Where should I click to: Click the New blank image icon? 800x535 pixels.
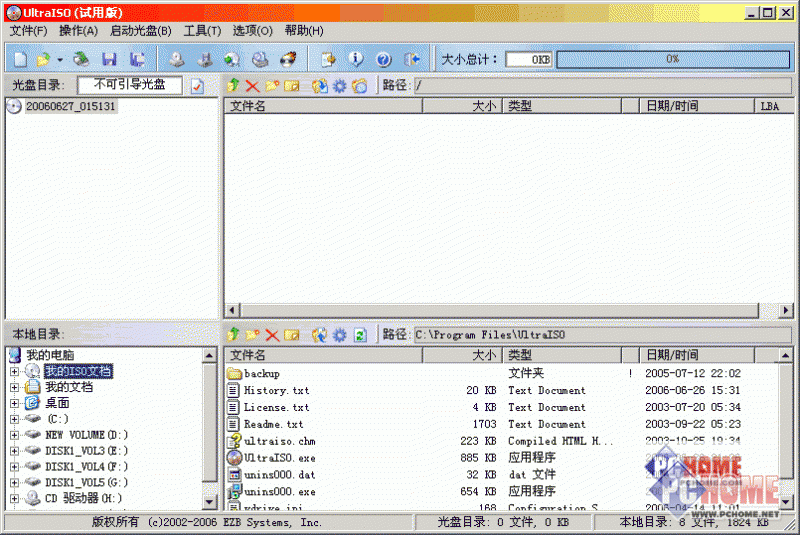coord(20,59)
